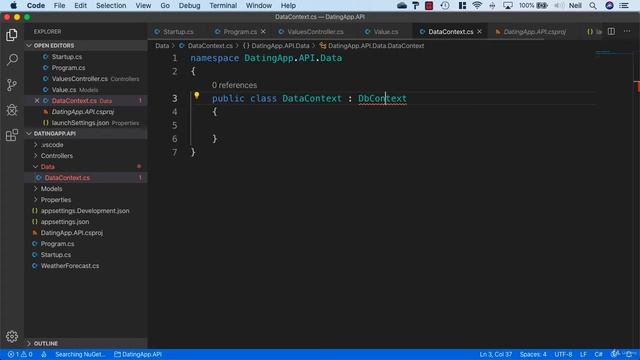The width and height of the screenshot is (640, 360).
Task: Click DatingApp.API project in status bar
Action: pos(138,354)
